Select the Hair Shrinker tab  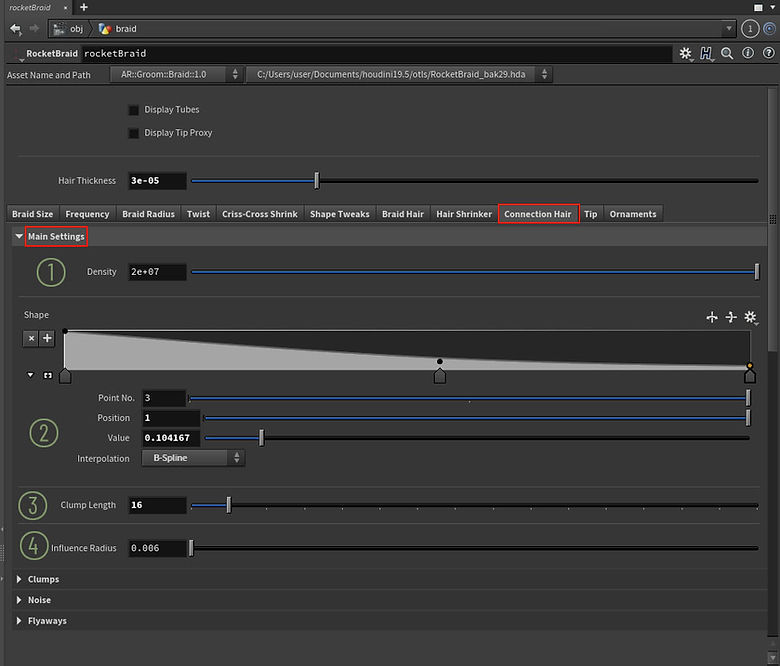pyautogui.click(x=464, y=214)
